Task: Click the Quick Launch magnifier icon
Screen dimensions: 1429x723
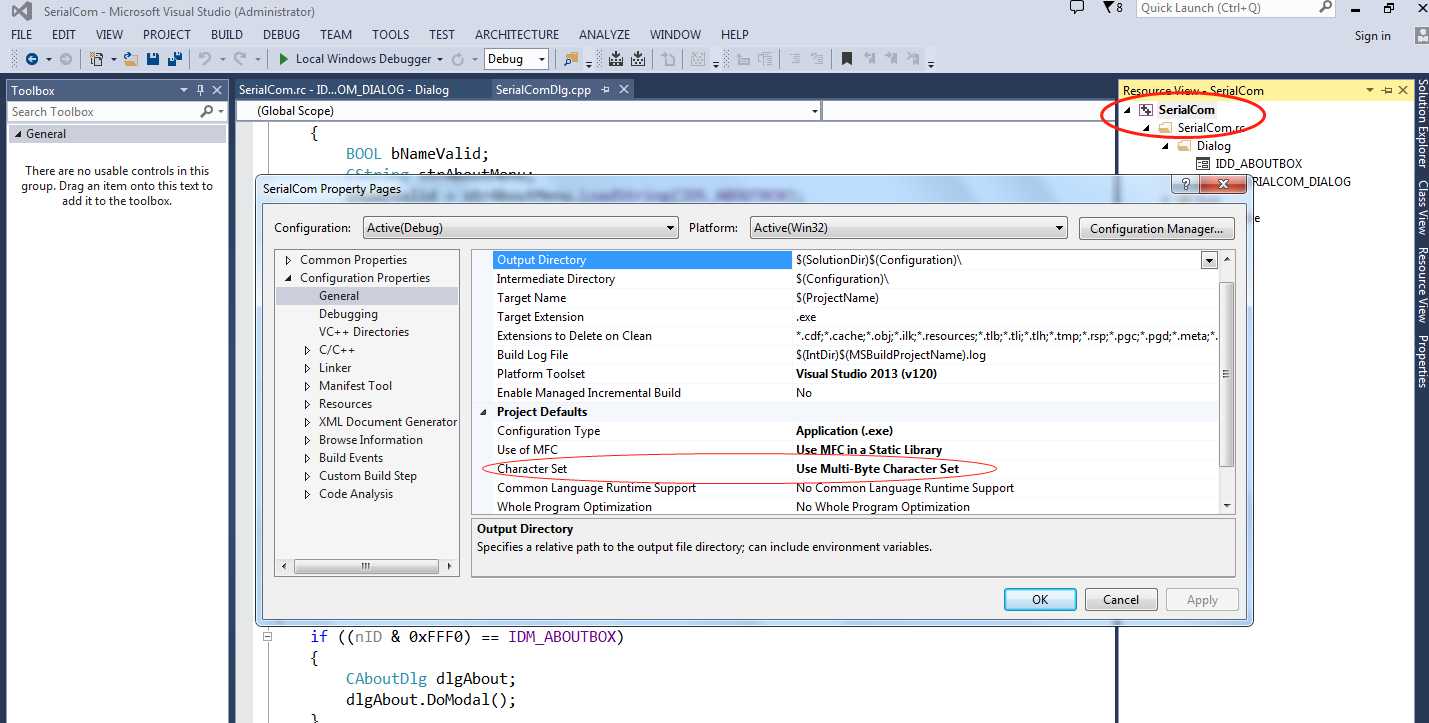Action: [x=1325, y=7]
